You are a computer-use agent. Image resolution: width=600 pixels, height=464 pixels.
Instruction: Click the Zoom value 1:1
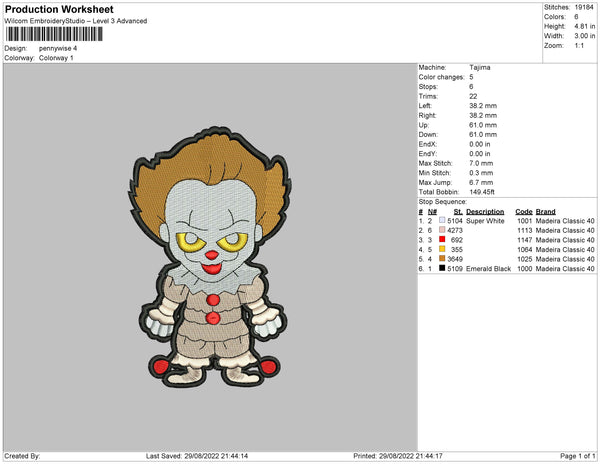tap(579, 46)
